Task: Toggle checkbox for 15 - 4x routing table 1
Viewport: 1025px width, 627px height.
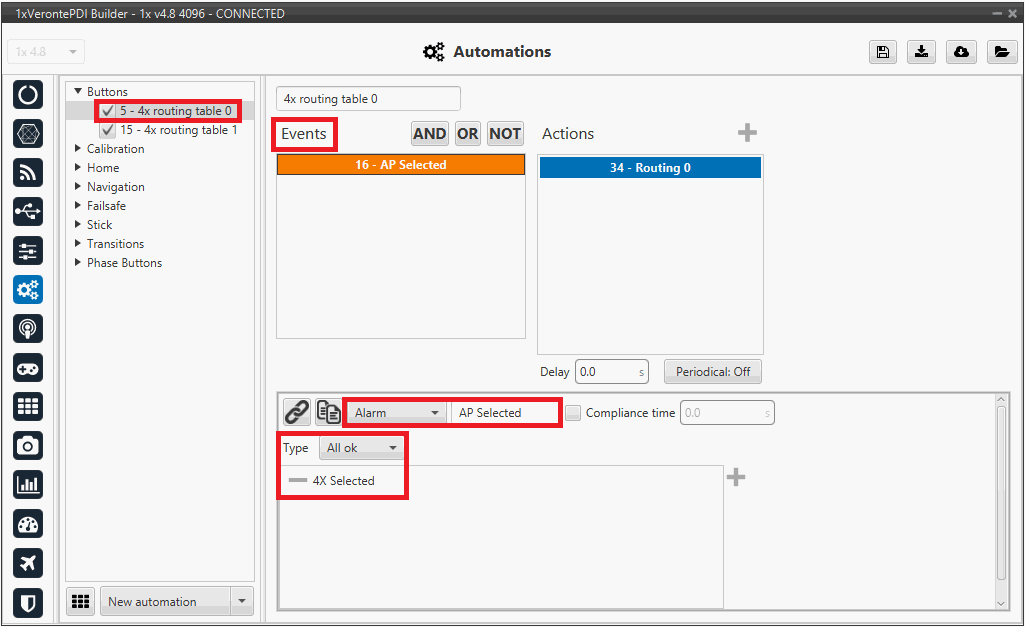Action: (108, 130)
